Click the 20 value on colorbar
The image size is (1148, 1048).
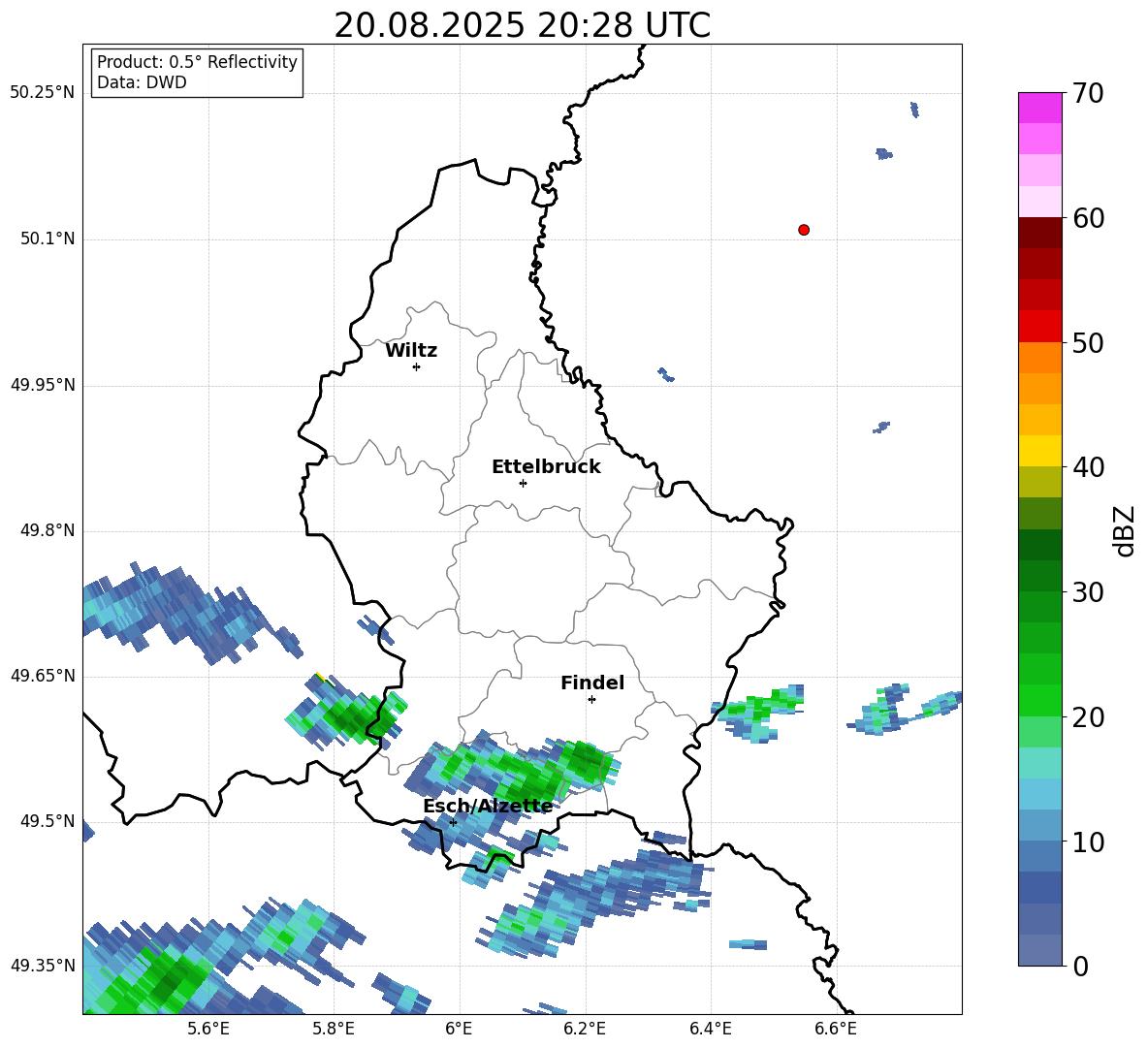pos(1088,717)
